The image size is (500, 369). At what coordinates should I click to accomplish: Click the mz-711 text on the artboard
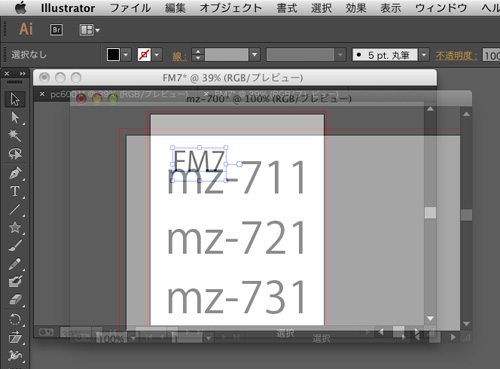point(236,177)
